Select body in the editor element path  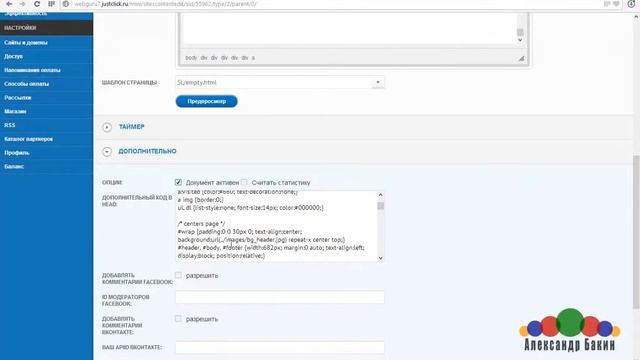pyautogui.click(x=191, y=58)
